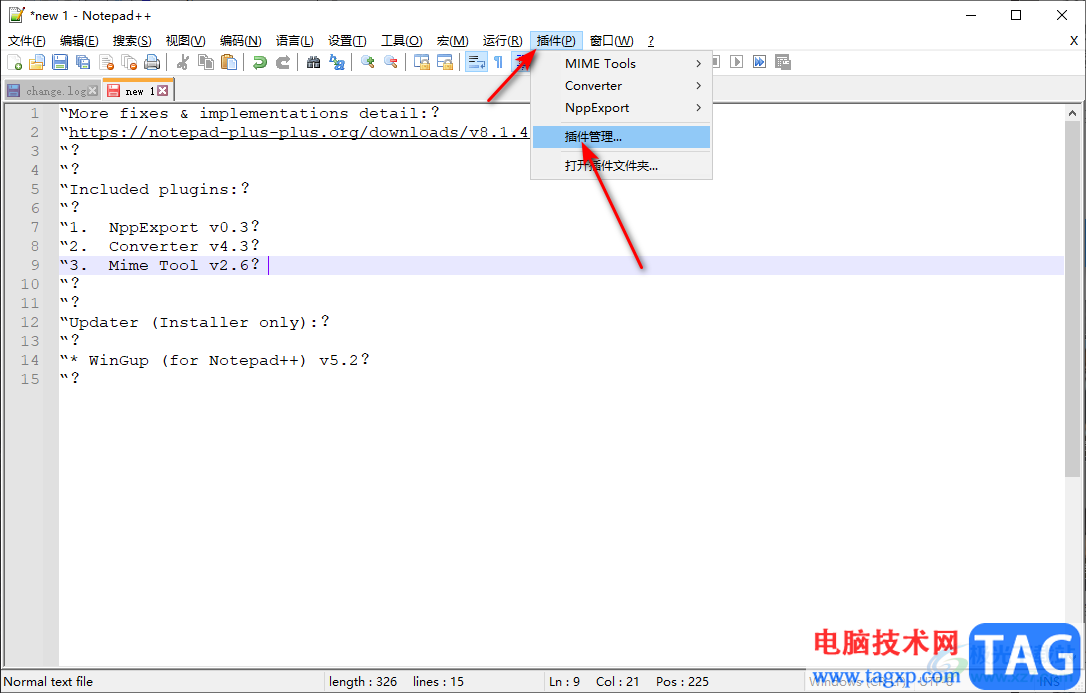Open the 运行(R) menu
1086x693 pixels.
(x=502, y=41)
